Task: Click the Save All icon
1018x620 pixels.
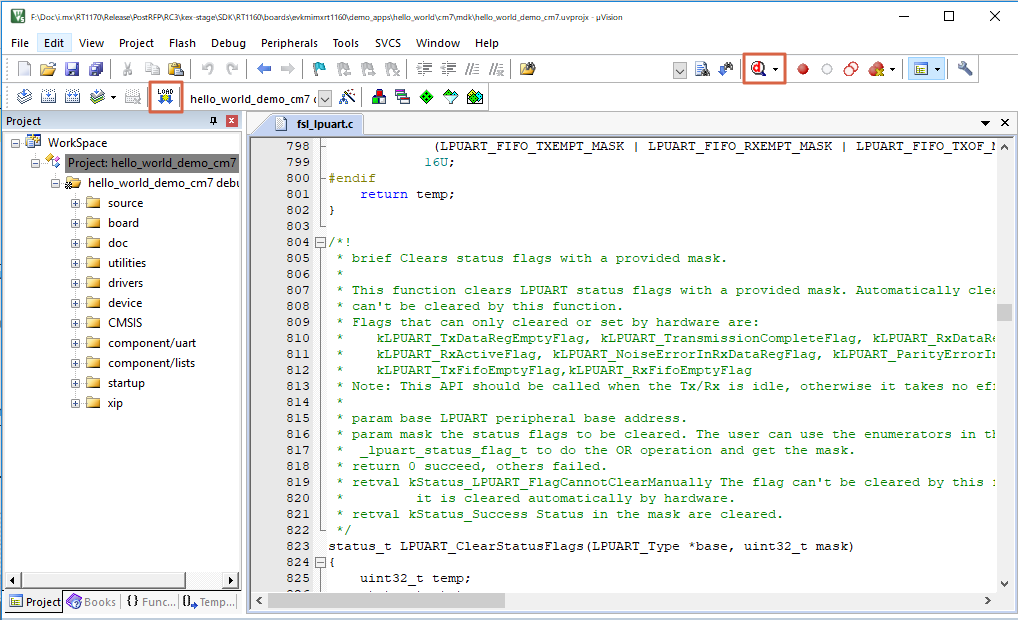Action: point(96,69)
